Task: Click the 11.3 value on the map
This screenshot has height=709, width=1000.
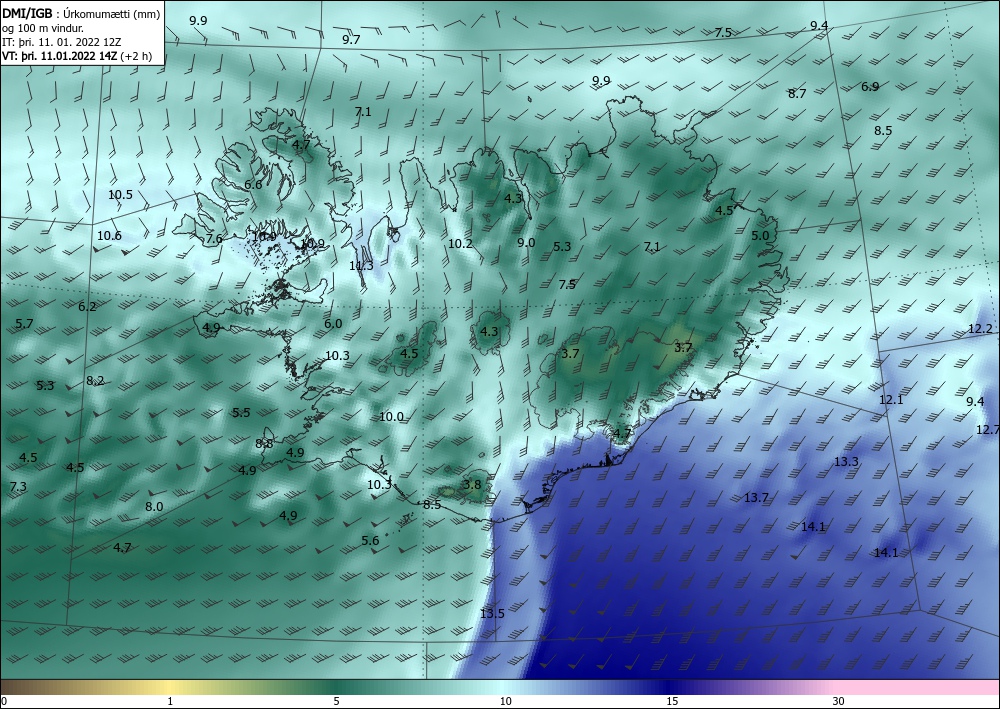Action: [362, 266]
